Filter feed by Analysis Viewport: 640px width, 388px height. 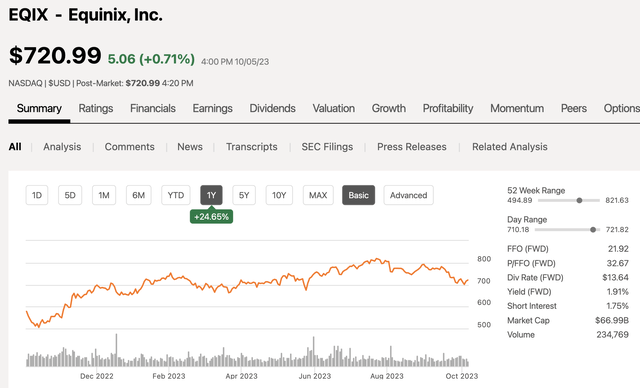(x=62, y=147)
